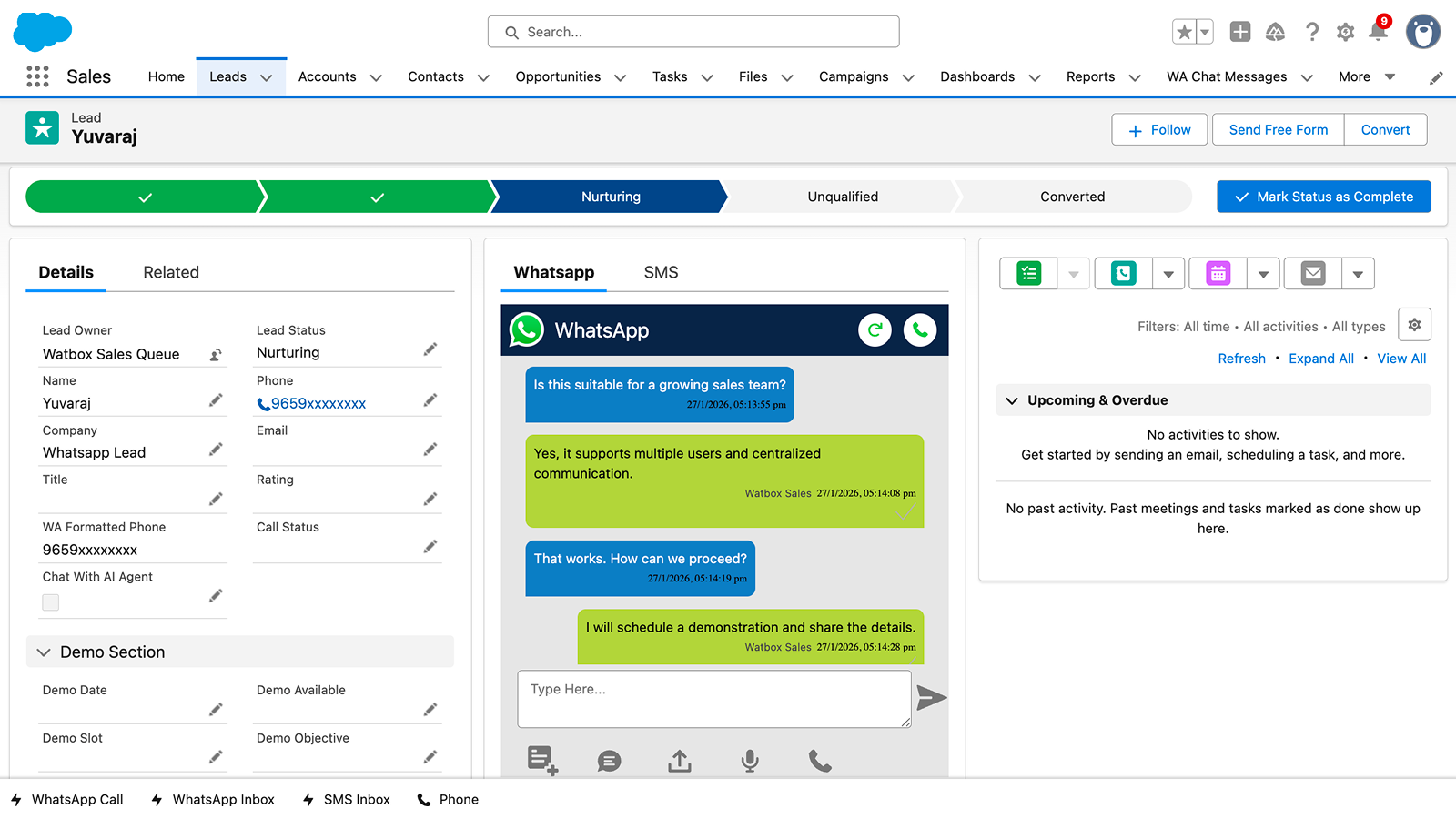Edit the Demo Date field
Viewport: 1456px width, 819px height.
click(x=216, y=710)
